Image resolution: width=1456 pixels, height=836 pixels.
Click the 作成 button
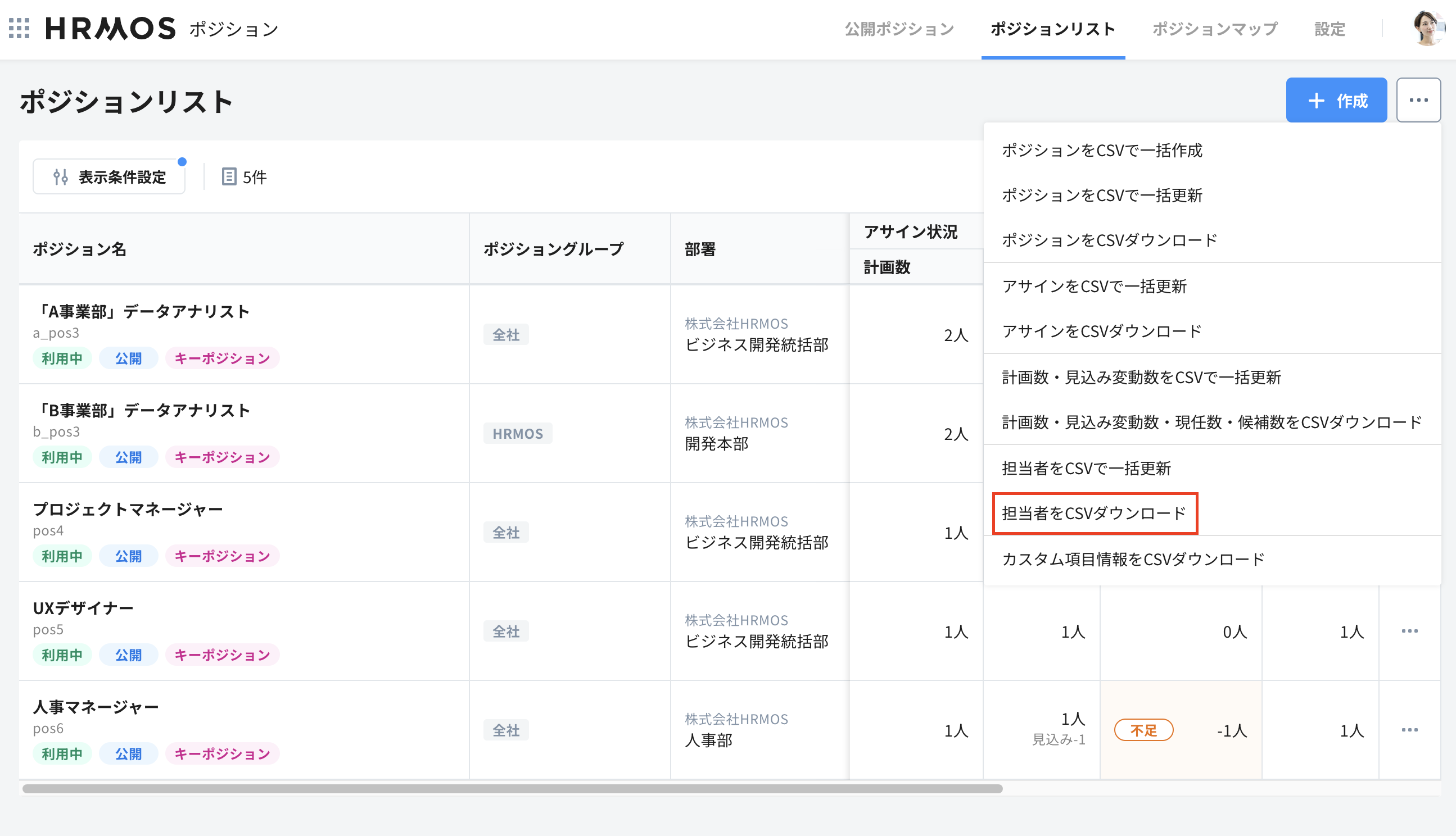[1337, 101]
